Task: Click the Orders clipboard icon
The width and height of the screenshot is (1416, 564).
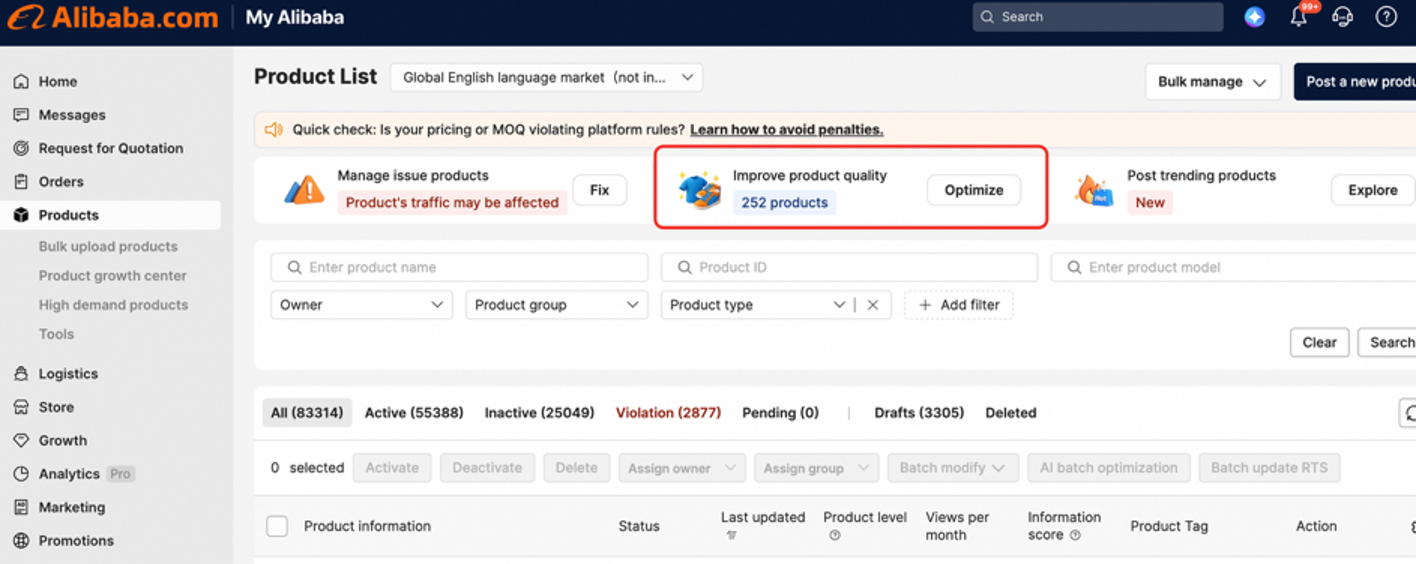Action: 21,181
